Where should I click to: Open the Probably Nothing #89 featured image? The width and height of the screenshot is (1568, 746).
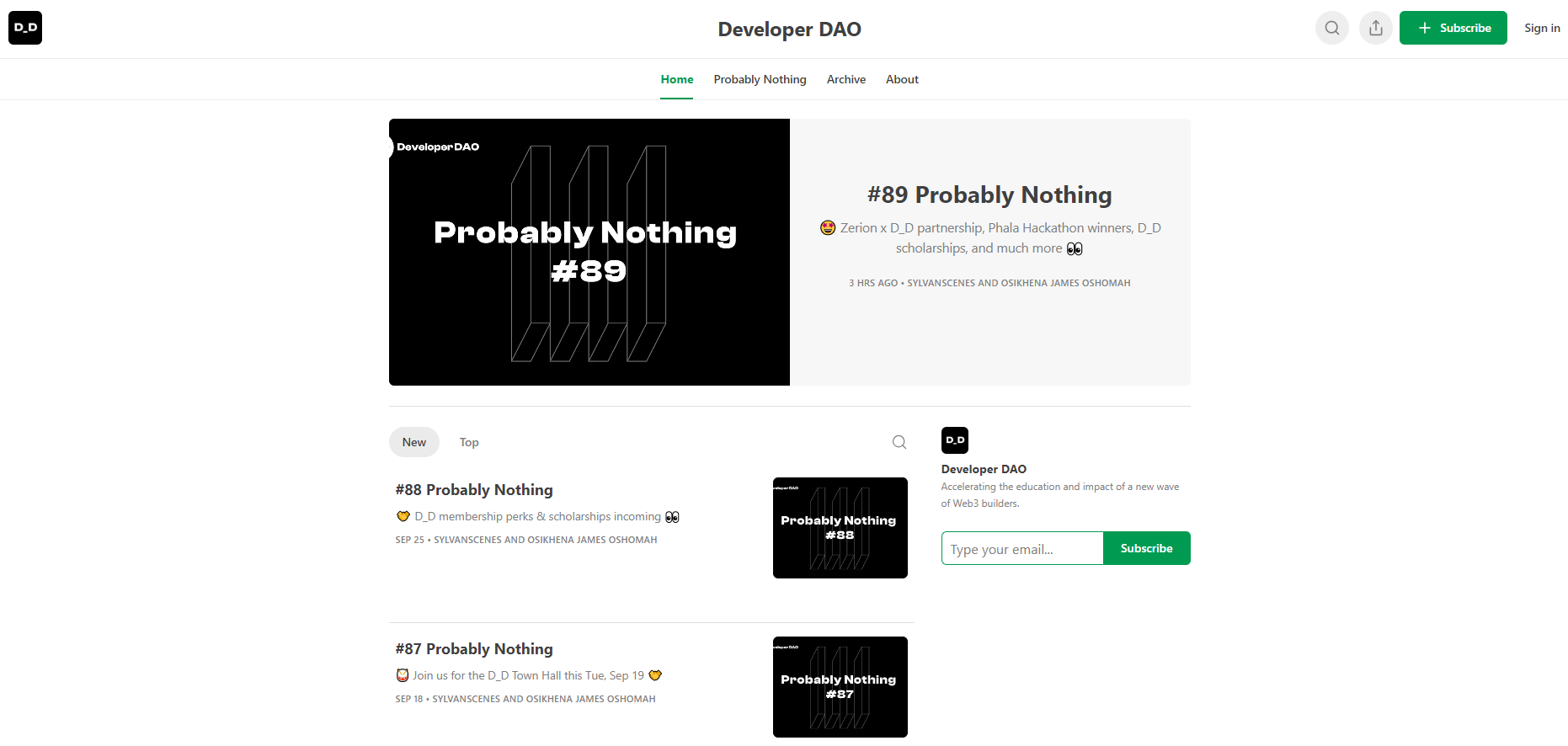(x=589, y=252)
